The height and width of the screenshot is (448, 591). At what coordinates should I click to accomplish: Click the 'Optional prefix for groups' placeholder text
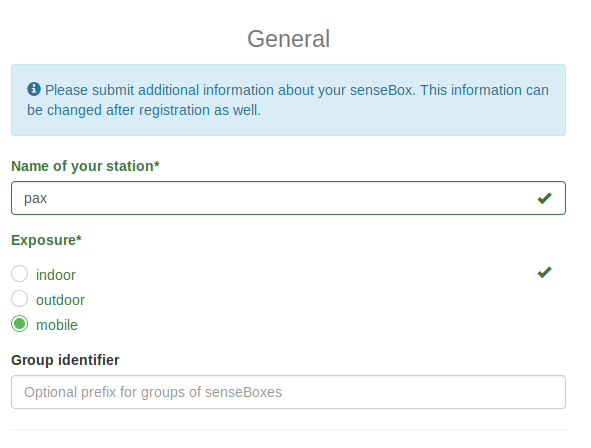click(x=153, y=392)
